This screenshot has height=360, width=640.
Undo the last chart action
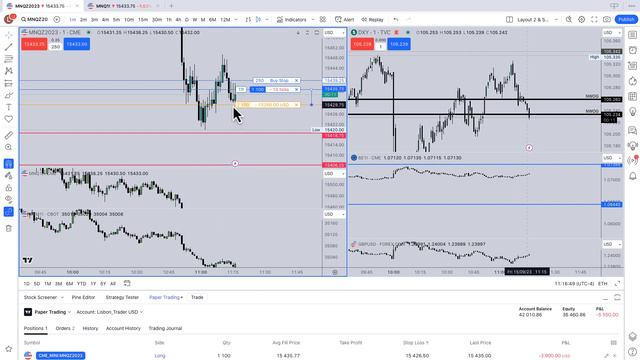[x=396, y=20]
